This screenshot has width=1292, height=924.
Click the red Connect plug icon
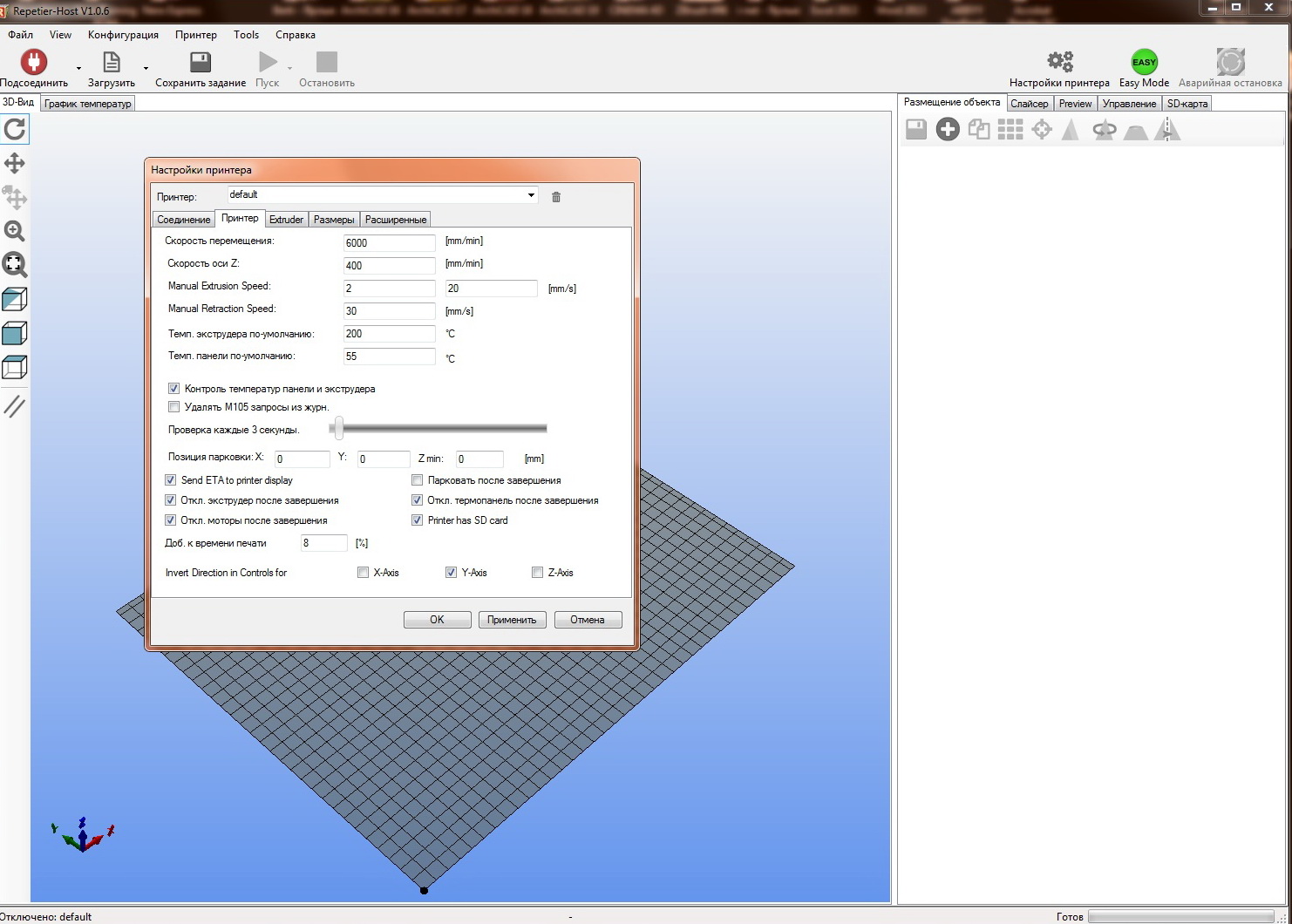pos(34,62)
